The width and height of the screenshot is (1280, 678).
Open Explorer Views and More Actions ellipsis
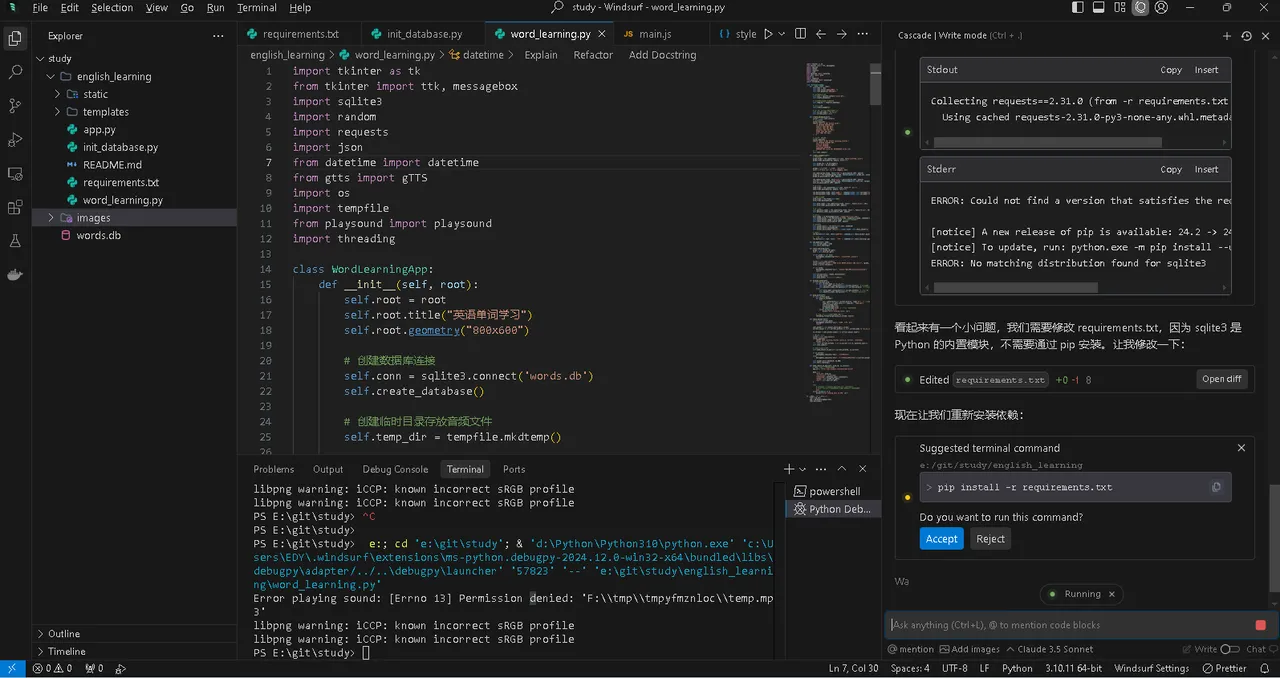pos(218,36)
